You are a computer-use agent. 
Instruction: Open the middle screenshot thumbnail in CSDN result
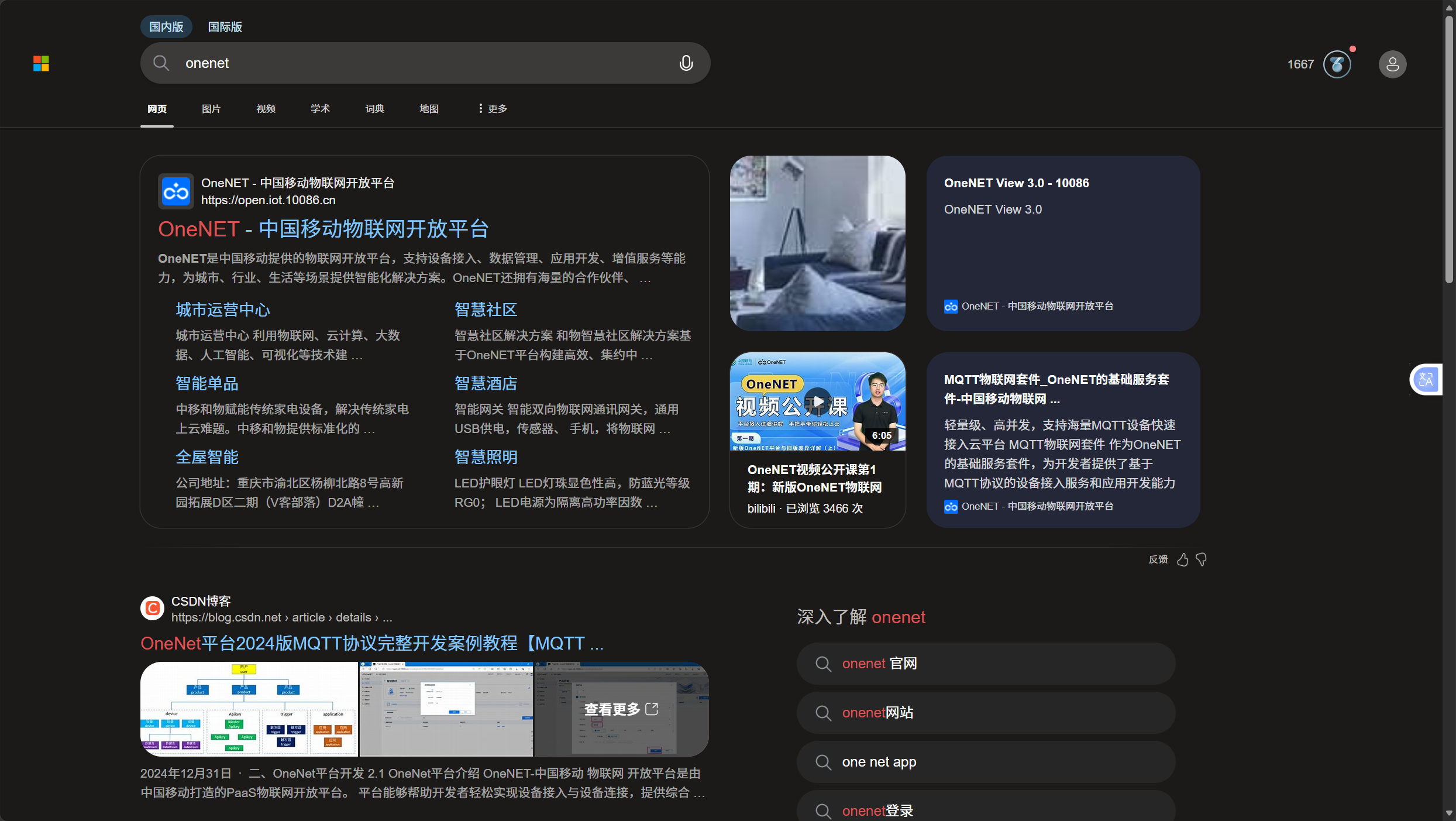pos(446,709)
